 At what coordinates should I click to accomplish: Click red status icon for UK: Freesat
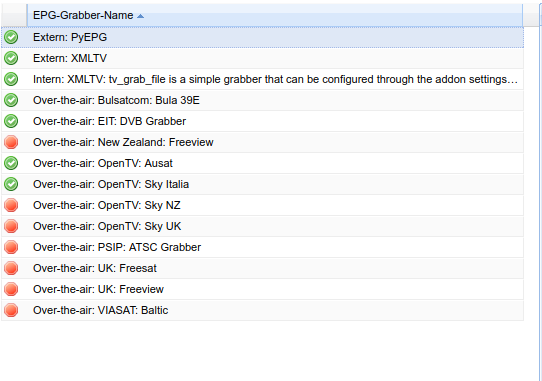pyautogui.click(x=11, y=268)
